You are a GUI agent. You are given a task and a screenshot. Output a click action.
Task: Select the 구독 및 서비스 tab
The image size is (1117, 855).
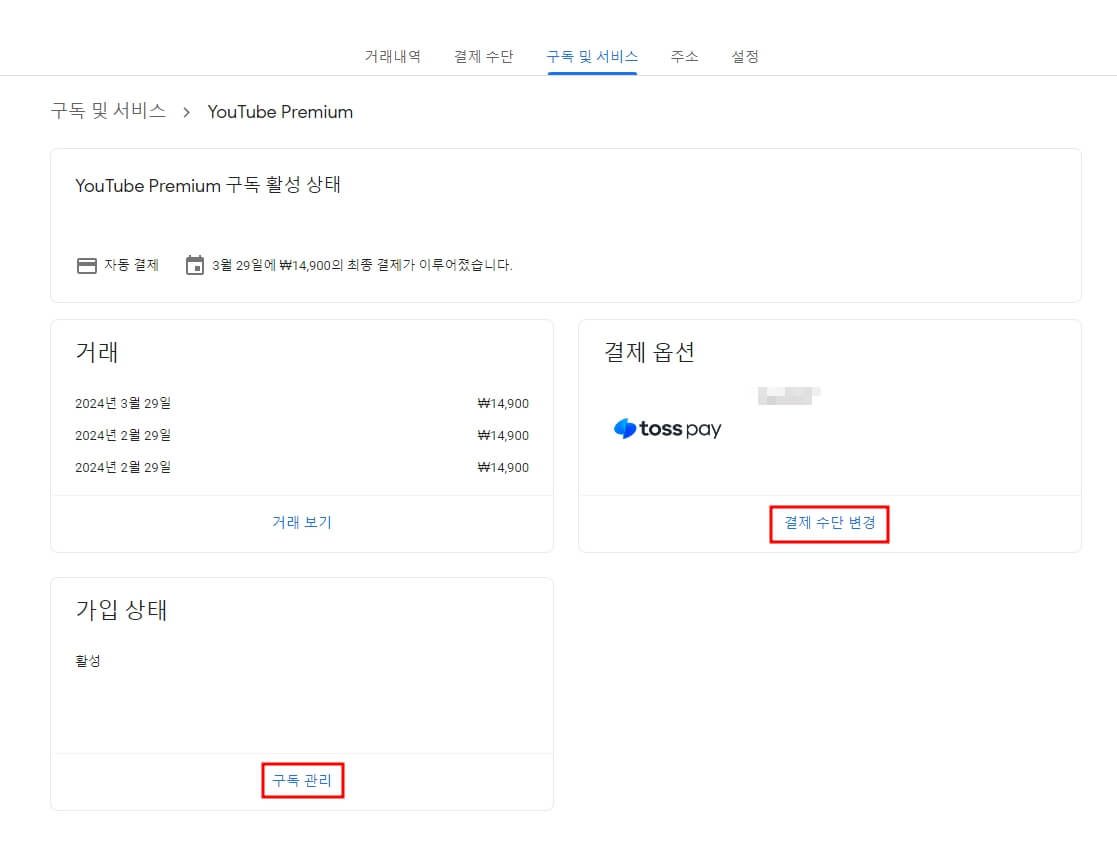click(x=592, y=56)
